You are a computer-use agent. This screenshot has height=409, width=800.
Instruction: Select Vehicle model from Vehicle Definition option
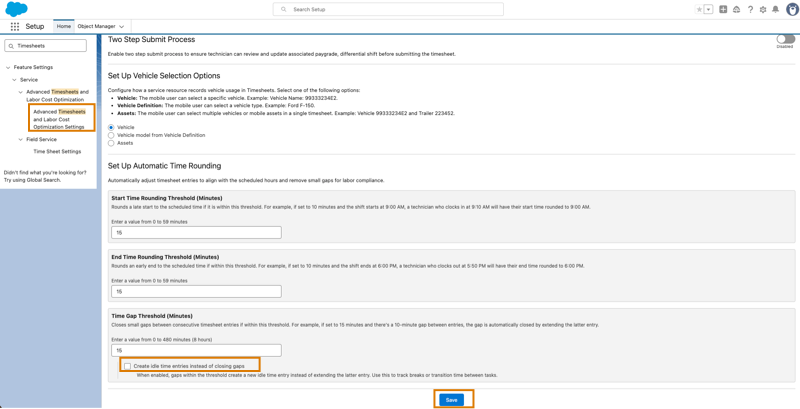111,135
